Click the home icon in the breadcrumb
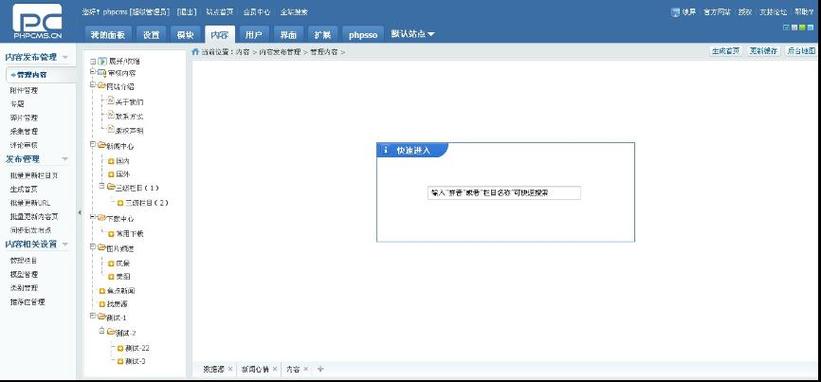Viewport: 821px width, 382px height. pyautogui.click(x=195, y=51)
